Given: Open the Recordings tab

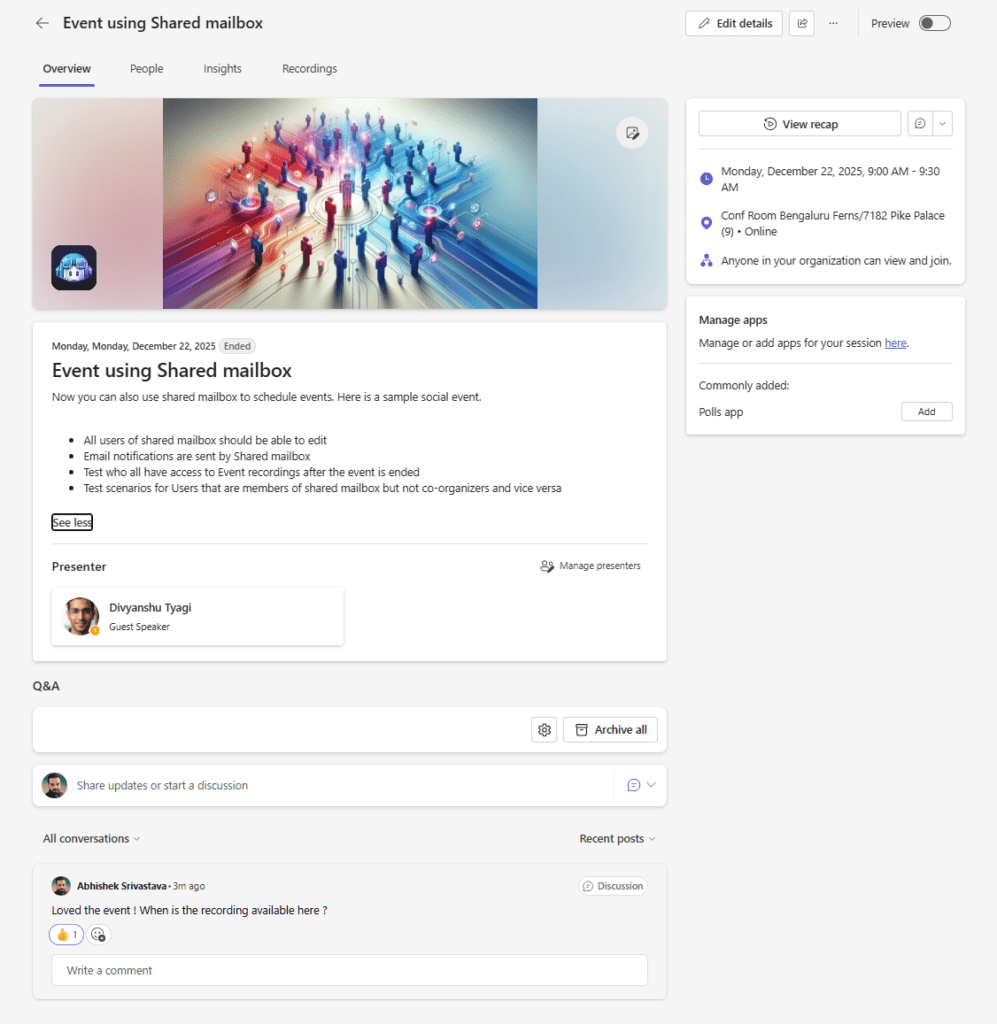Looking at the screenshot, I should 309,69.
